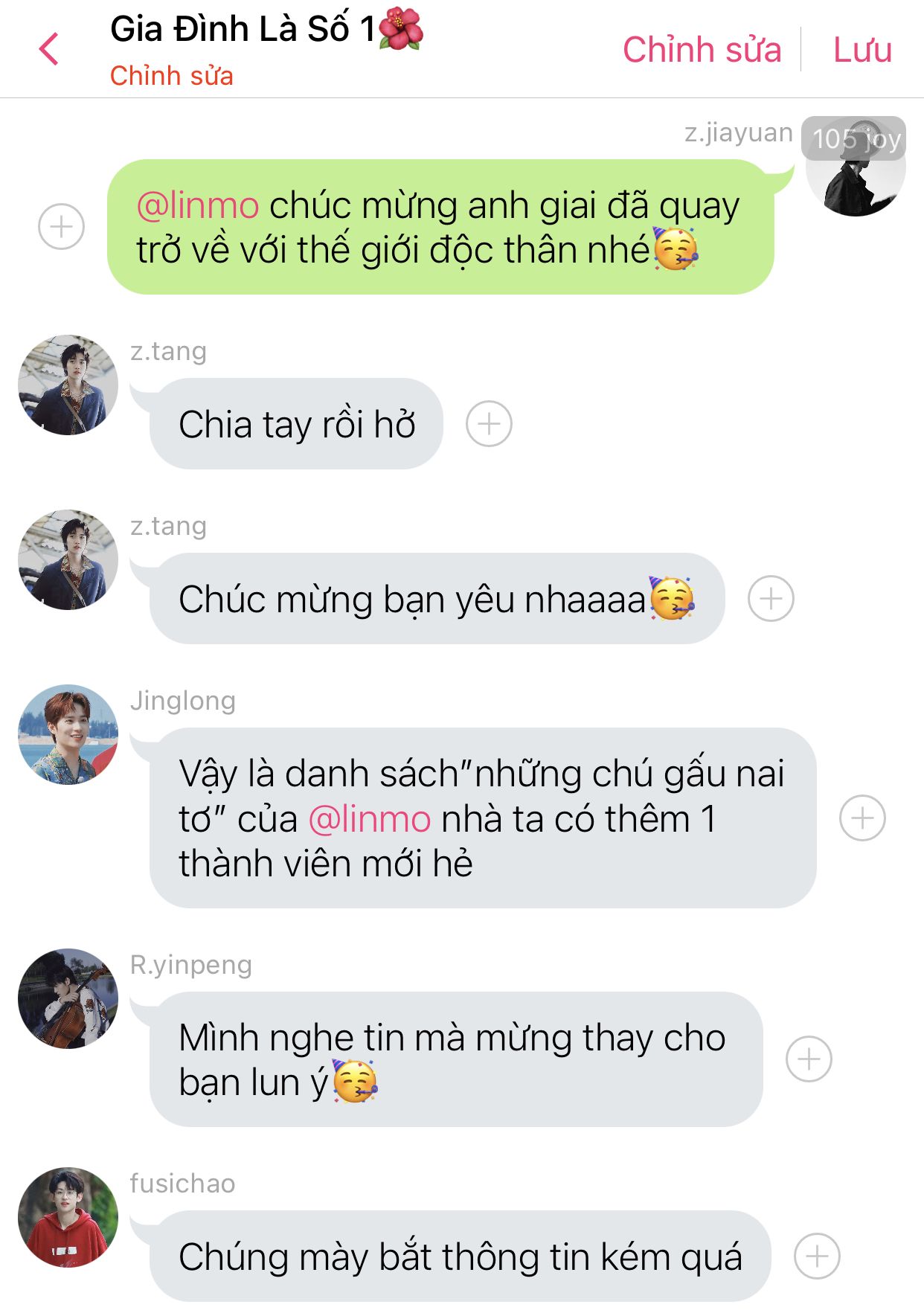924x1316 pixels.
Task: Click plus icon beside z.jiayuan's green message
Action: [61, 226]
